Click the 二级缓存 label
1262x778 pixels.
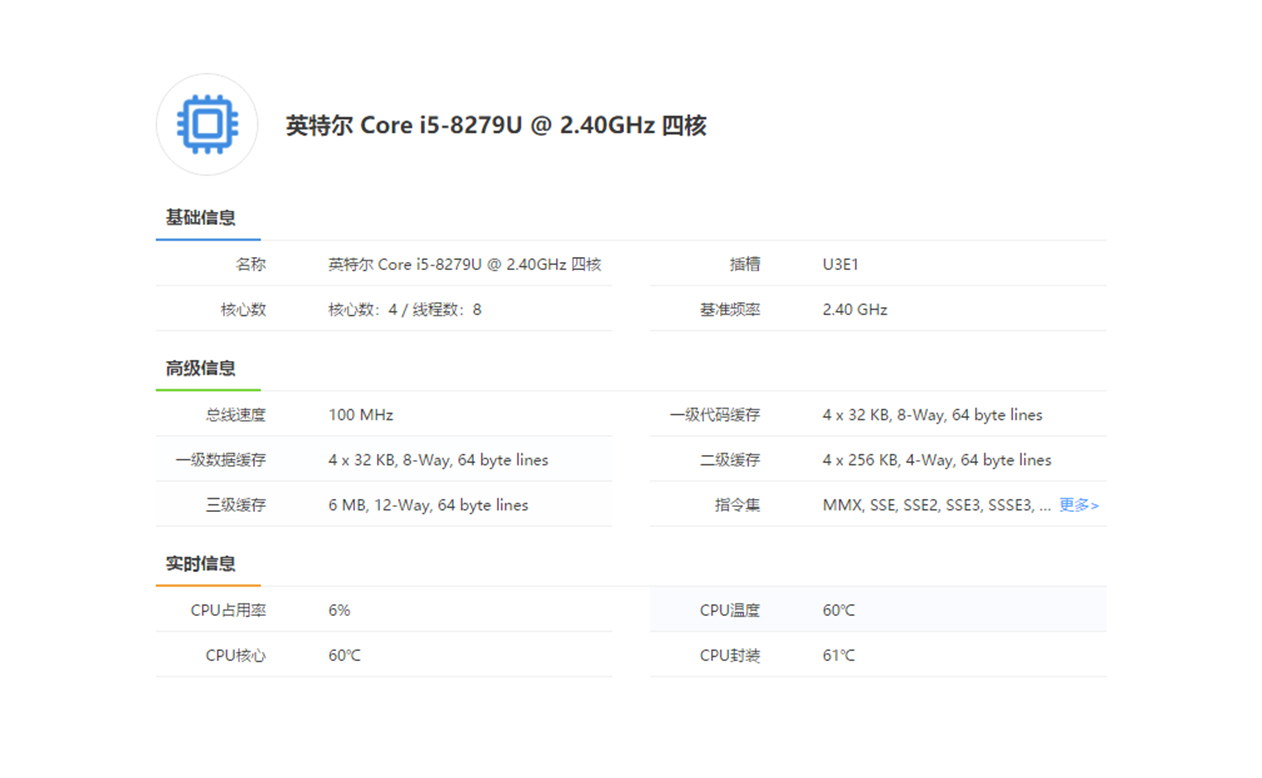tap(730, 460)
